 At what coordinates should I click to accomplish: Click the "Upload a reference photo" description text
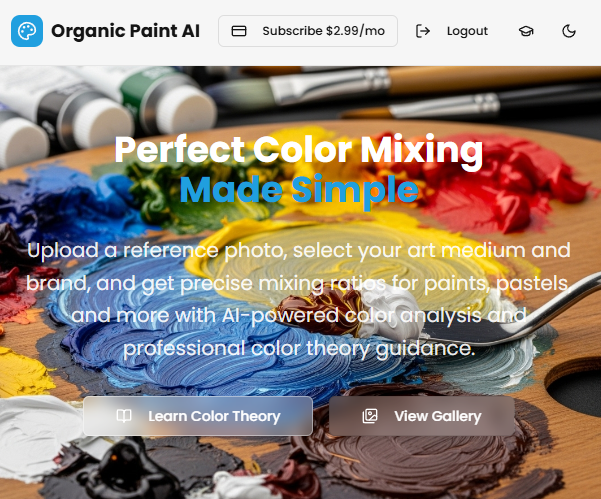pyautogui.click(x=299, y=299)
